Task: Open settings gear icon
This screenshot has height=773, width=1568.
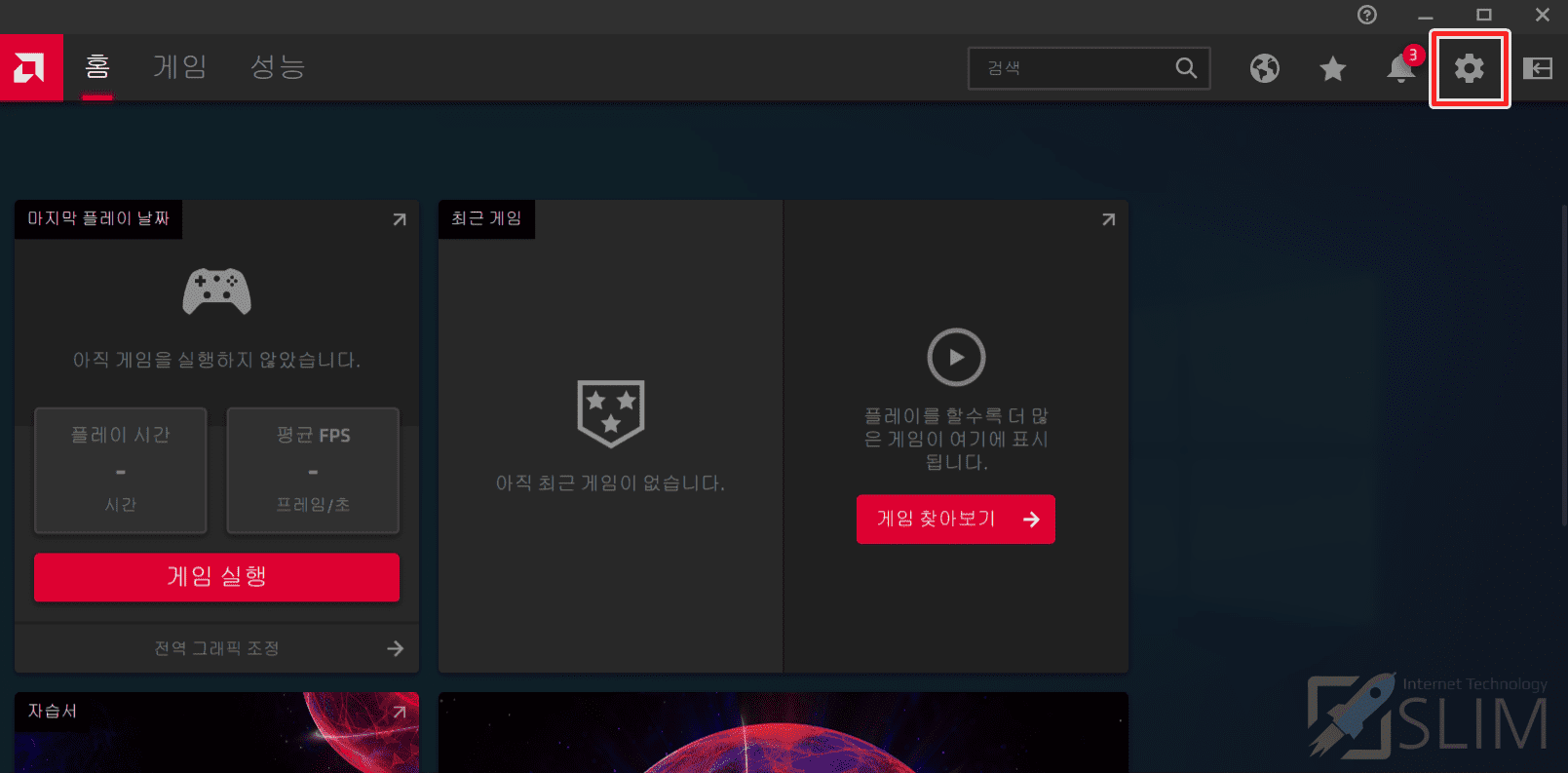Action: point(1470,68)
